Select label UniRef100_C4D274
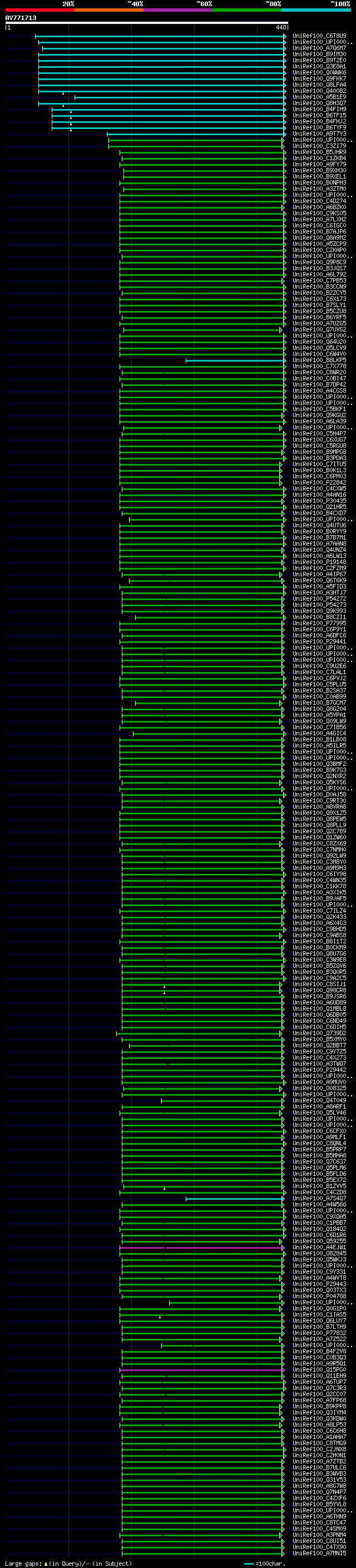356x1568 pixels. (319, 201)
